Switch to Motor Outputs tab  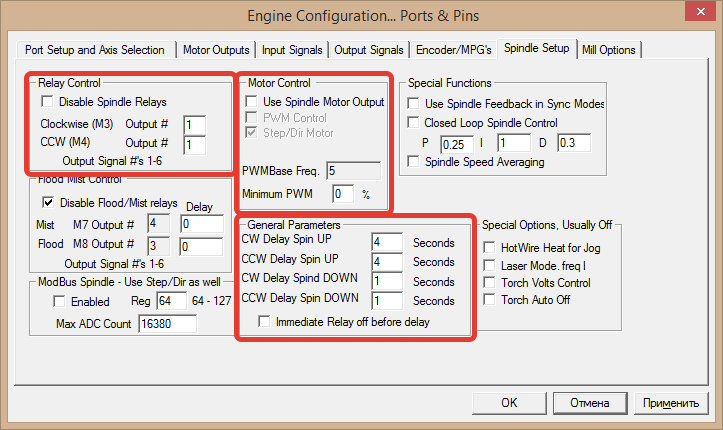(217, 49)
